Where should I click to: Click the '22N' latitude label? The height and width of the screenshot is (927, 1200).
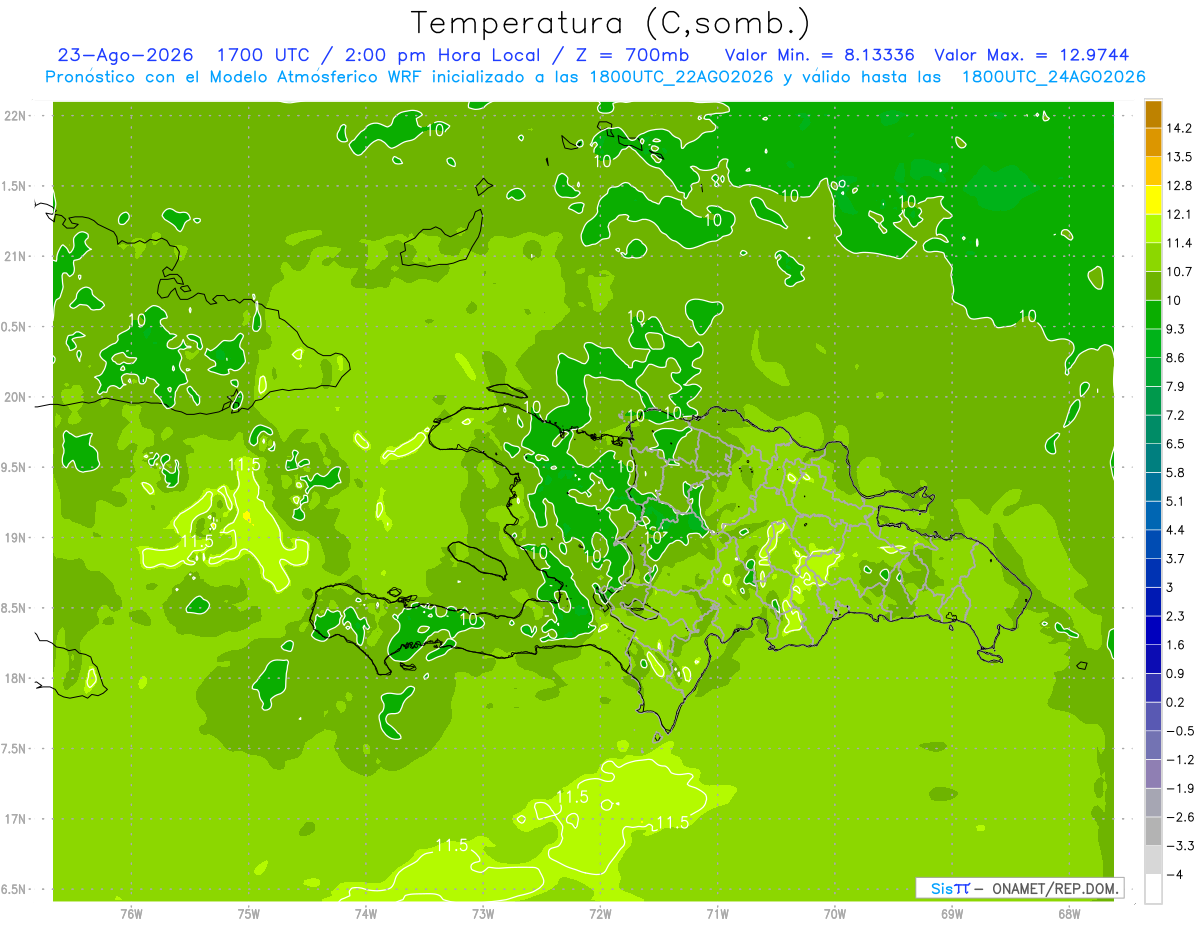tap(17, 116)
